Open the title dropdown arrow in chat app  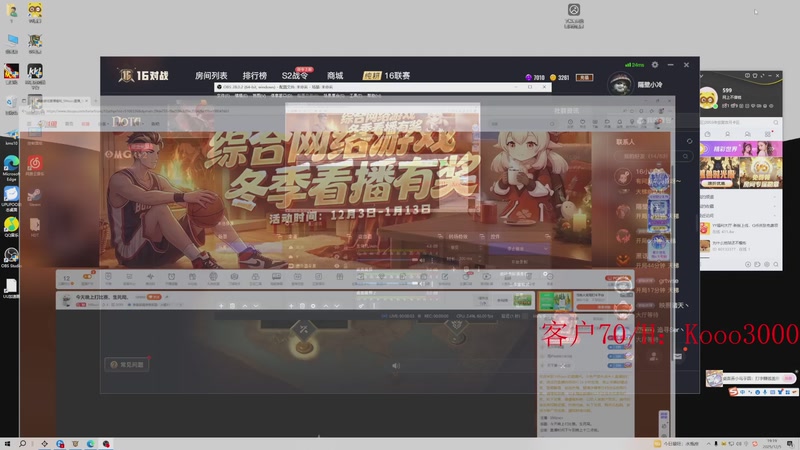point(702,76)
